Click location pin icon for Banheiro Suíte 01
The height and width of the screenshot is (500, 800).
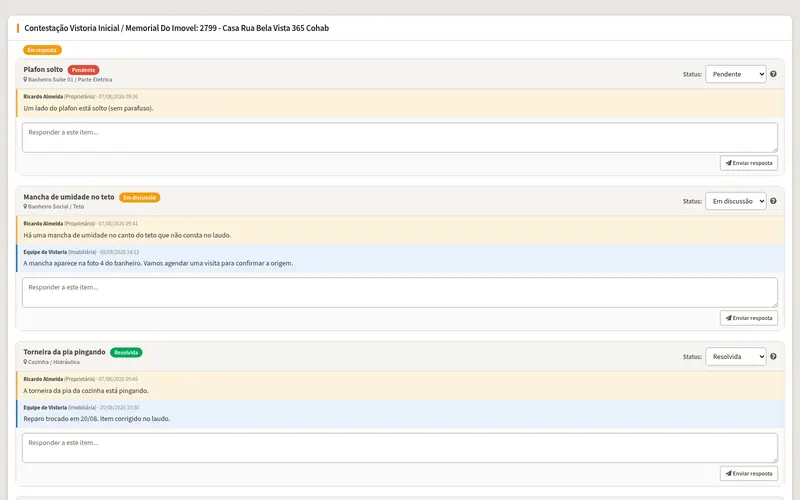(x=25, y=80)
